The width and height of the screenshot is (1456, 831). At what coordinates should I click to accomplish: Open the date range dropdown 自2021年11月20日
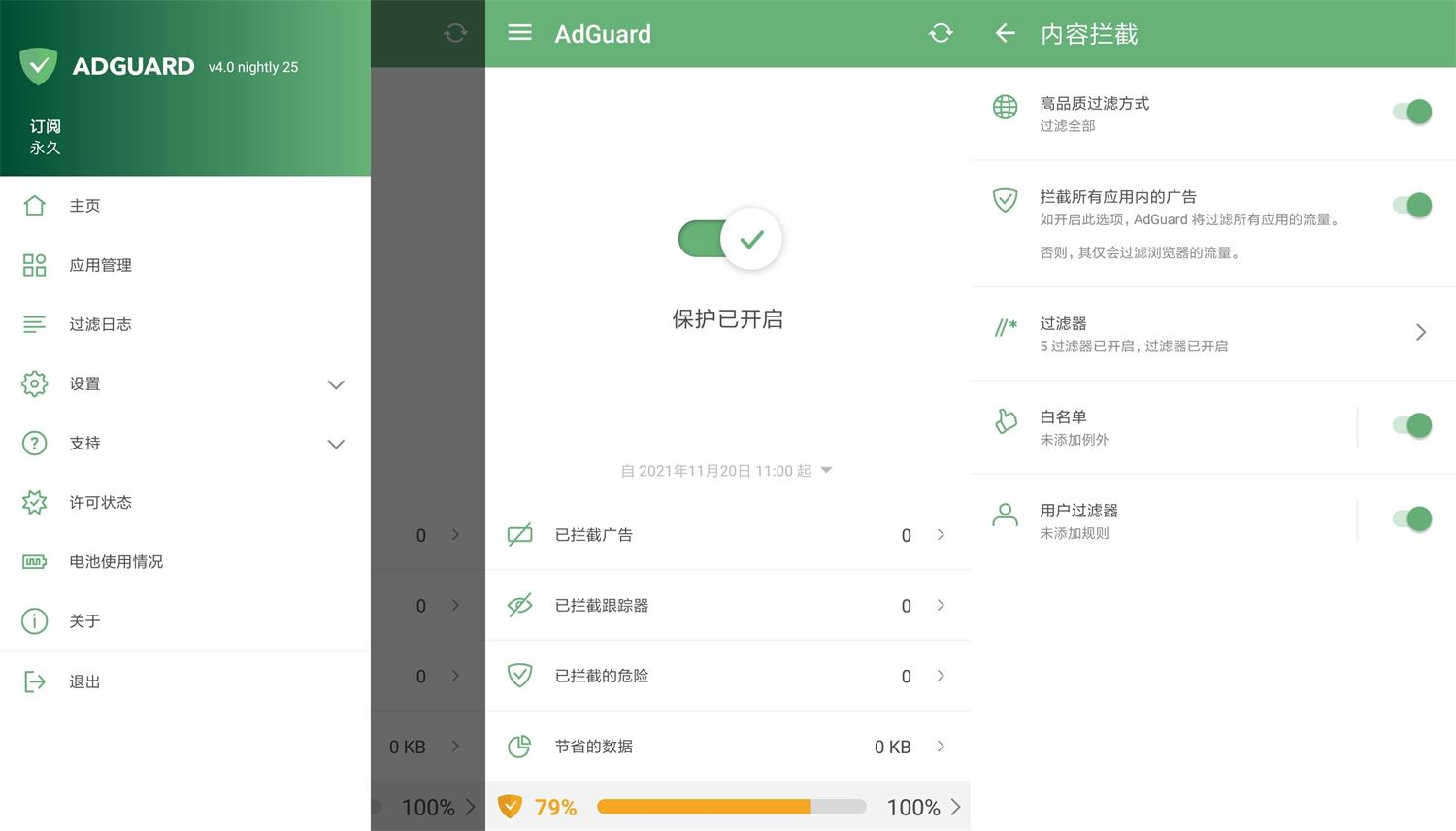[x=726, y=470]
